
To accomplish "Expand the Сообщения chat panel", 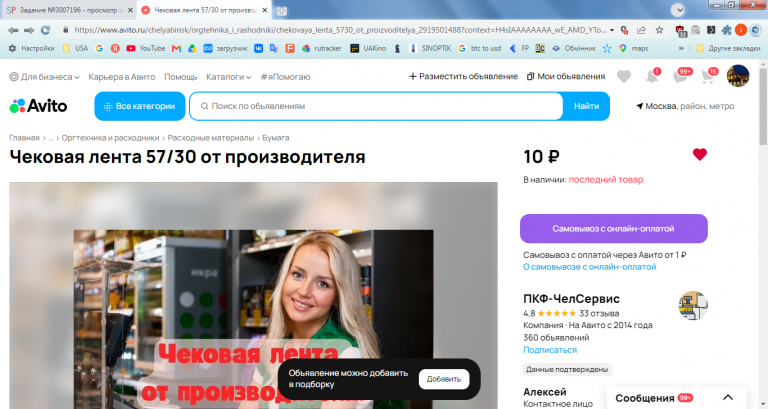I will (676, 398).
